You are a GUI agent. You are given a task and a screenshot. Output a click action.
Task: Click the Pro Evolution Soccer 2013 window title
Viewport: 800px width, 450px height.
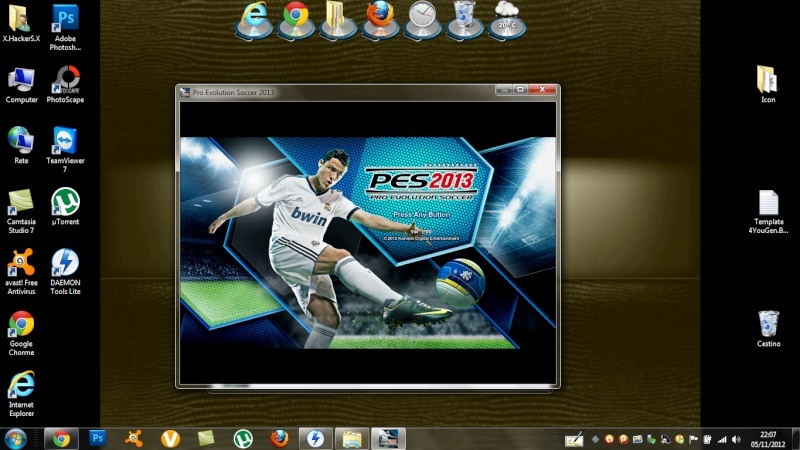point(233,92)
